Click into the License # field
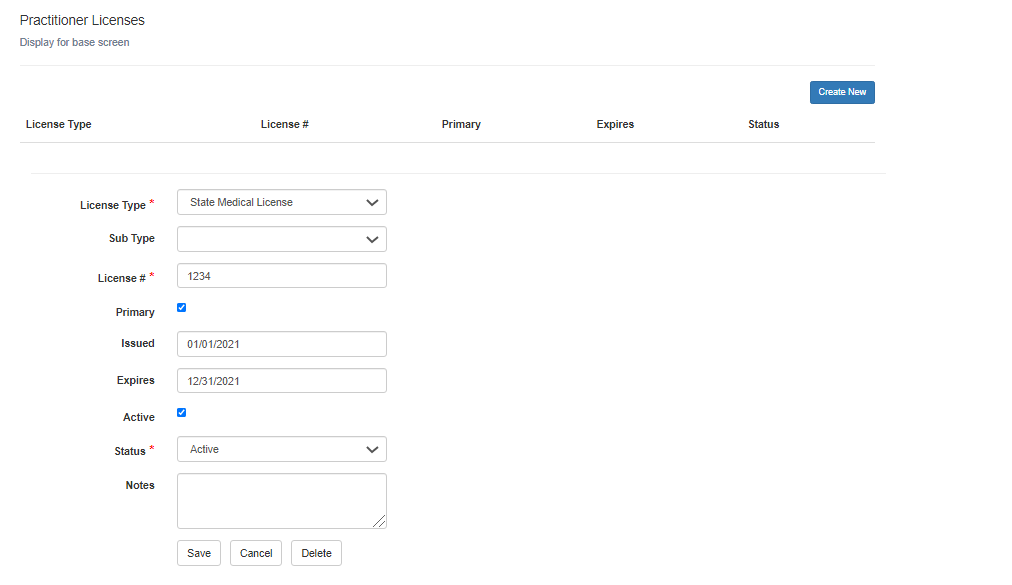 (x=281, y=275)
